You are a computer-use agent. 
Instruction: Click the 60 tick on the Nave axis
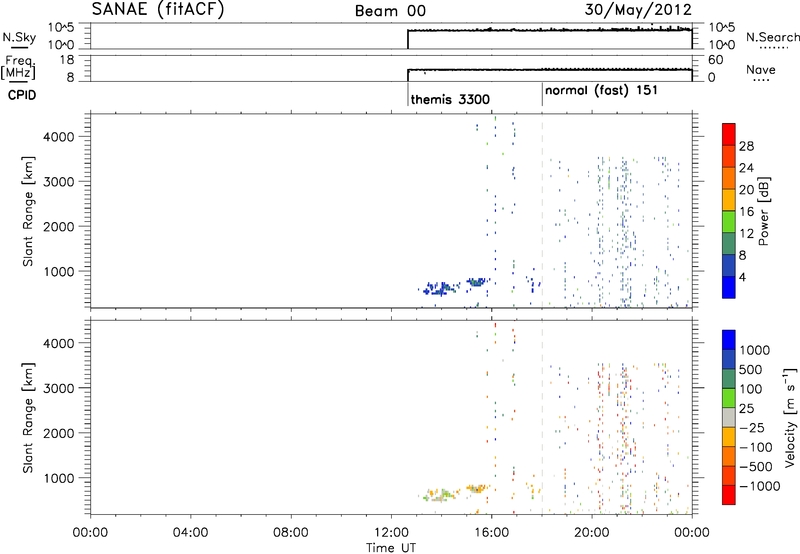pyautogui.click(x=716, y=60)
